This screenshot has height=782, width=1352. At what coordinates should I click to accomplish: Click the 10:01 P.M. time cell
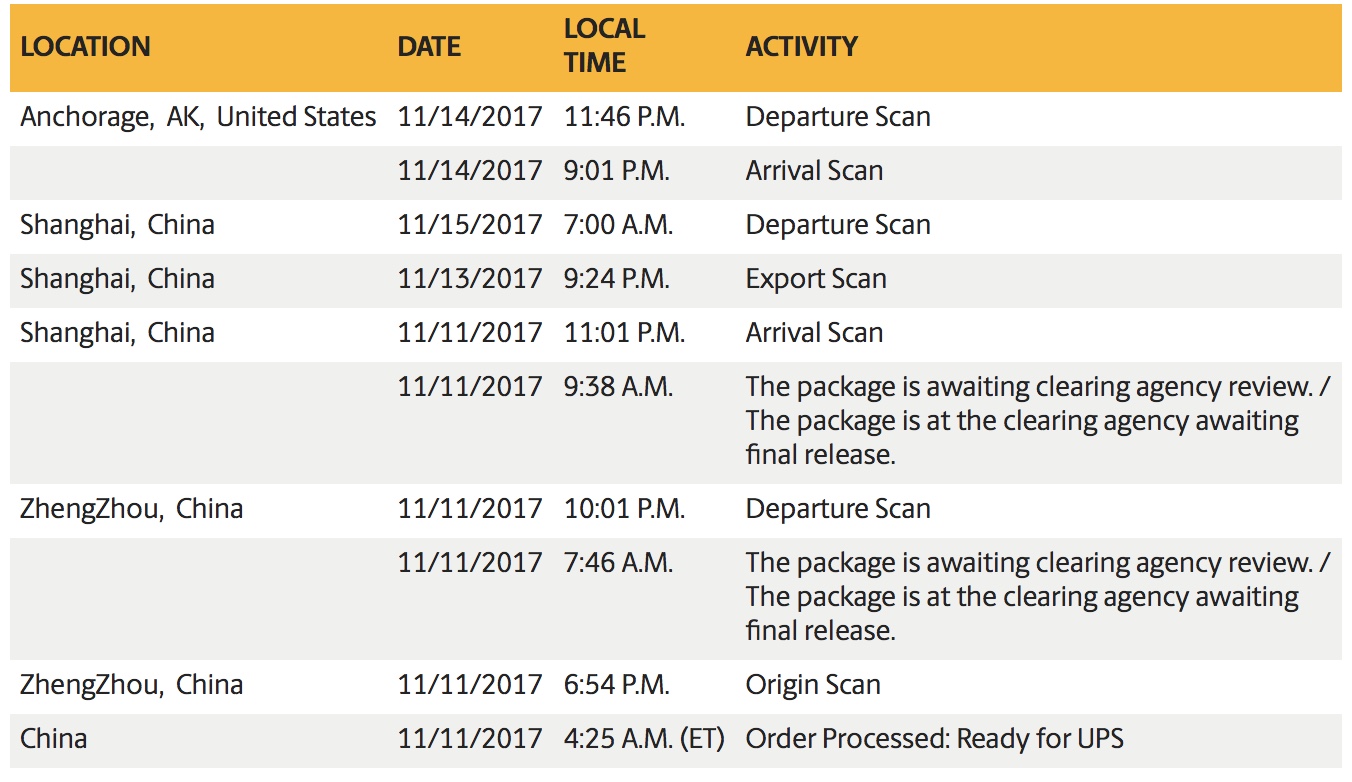[x=624, y=509]
